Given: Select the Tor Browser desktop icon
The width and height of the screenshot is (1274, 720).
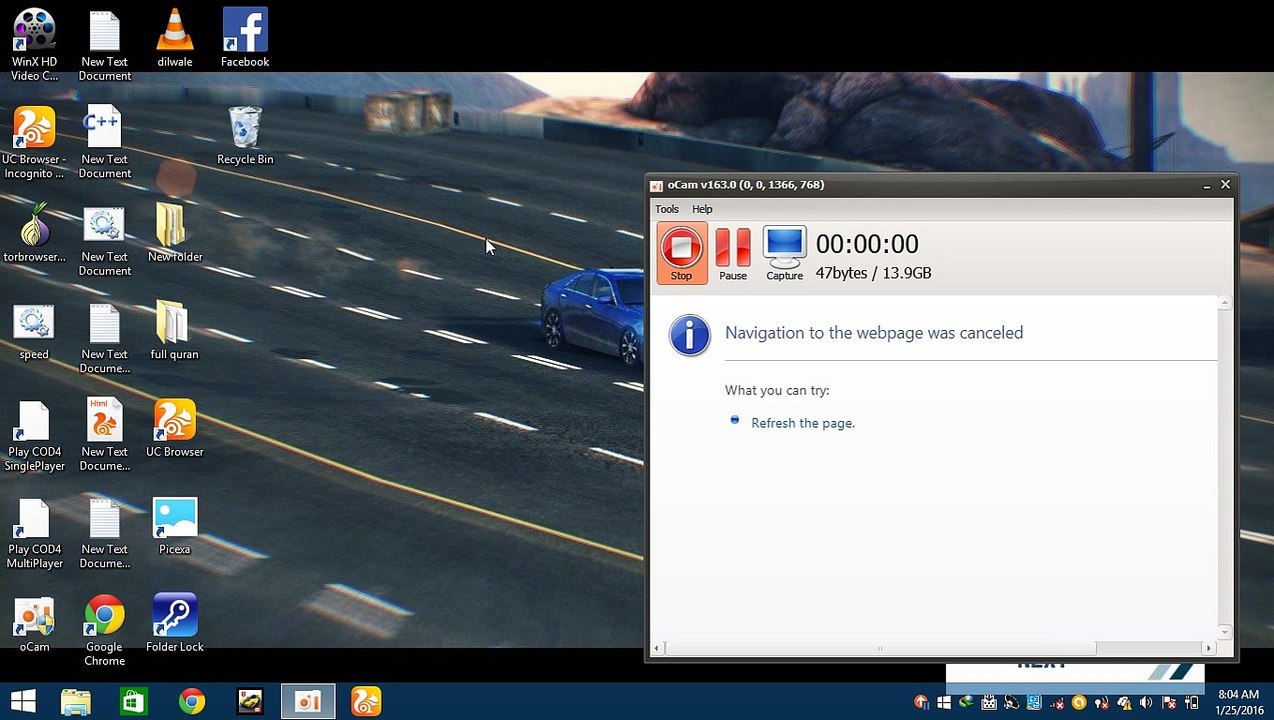Looking at the screenshot, I should coord(35,233).
